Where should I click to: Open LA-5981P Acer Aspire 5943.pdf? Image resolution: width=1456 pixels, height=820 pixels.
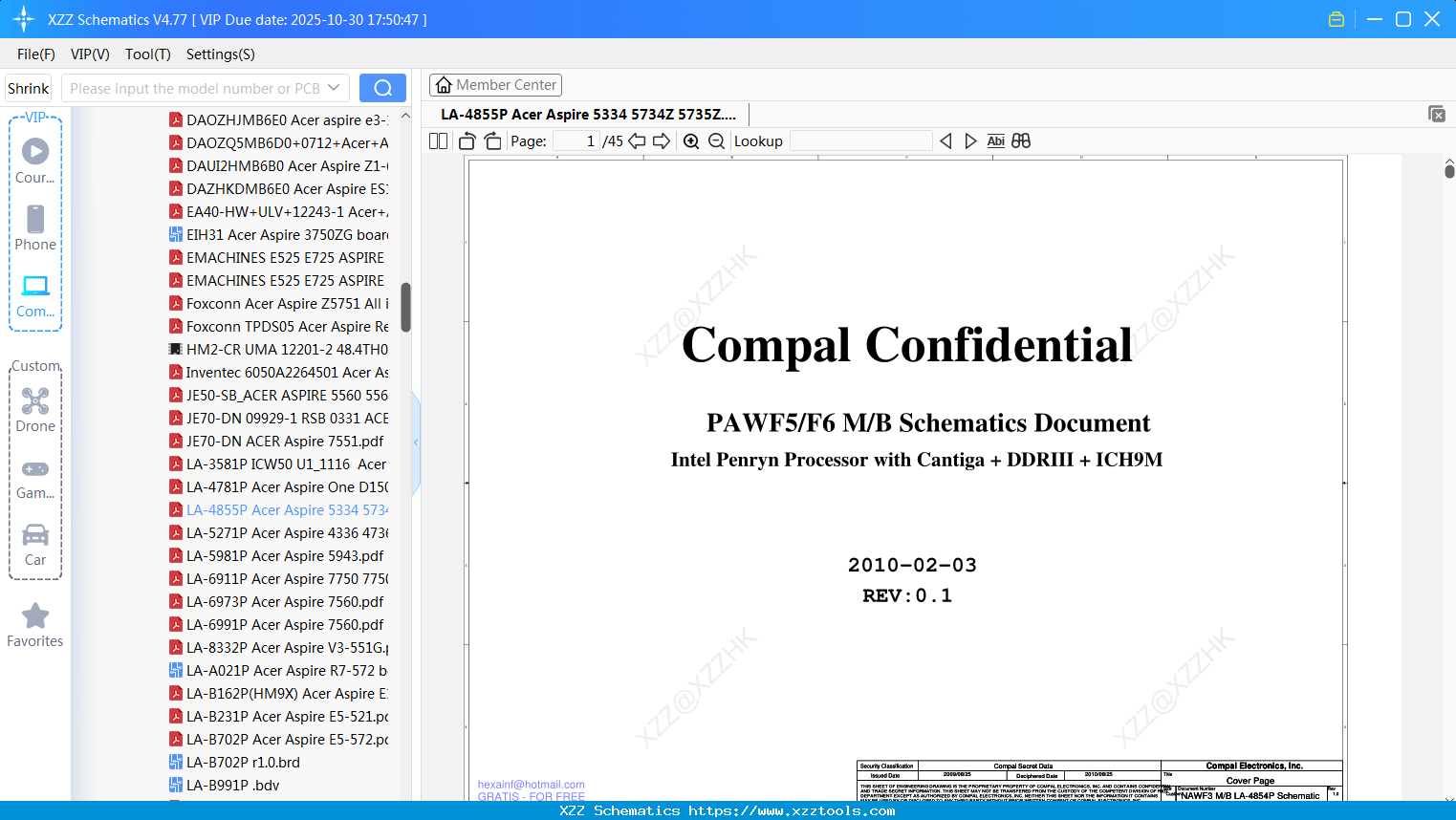click(x=276, y=556)
